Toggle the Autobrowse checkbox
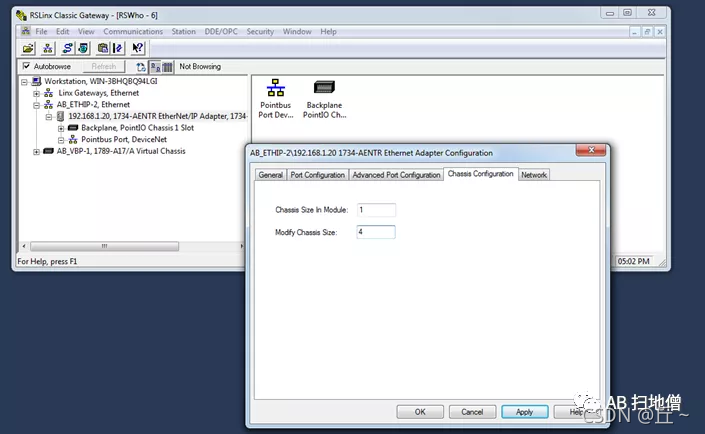The width and height of the screenshot is (705, 434). point(27,66)
